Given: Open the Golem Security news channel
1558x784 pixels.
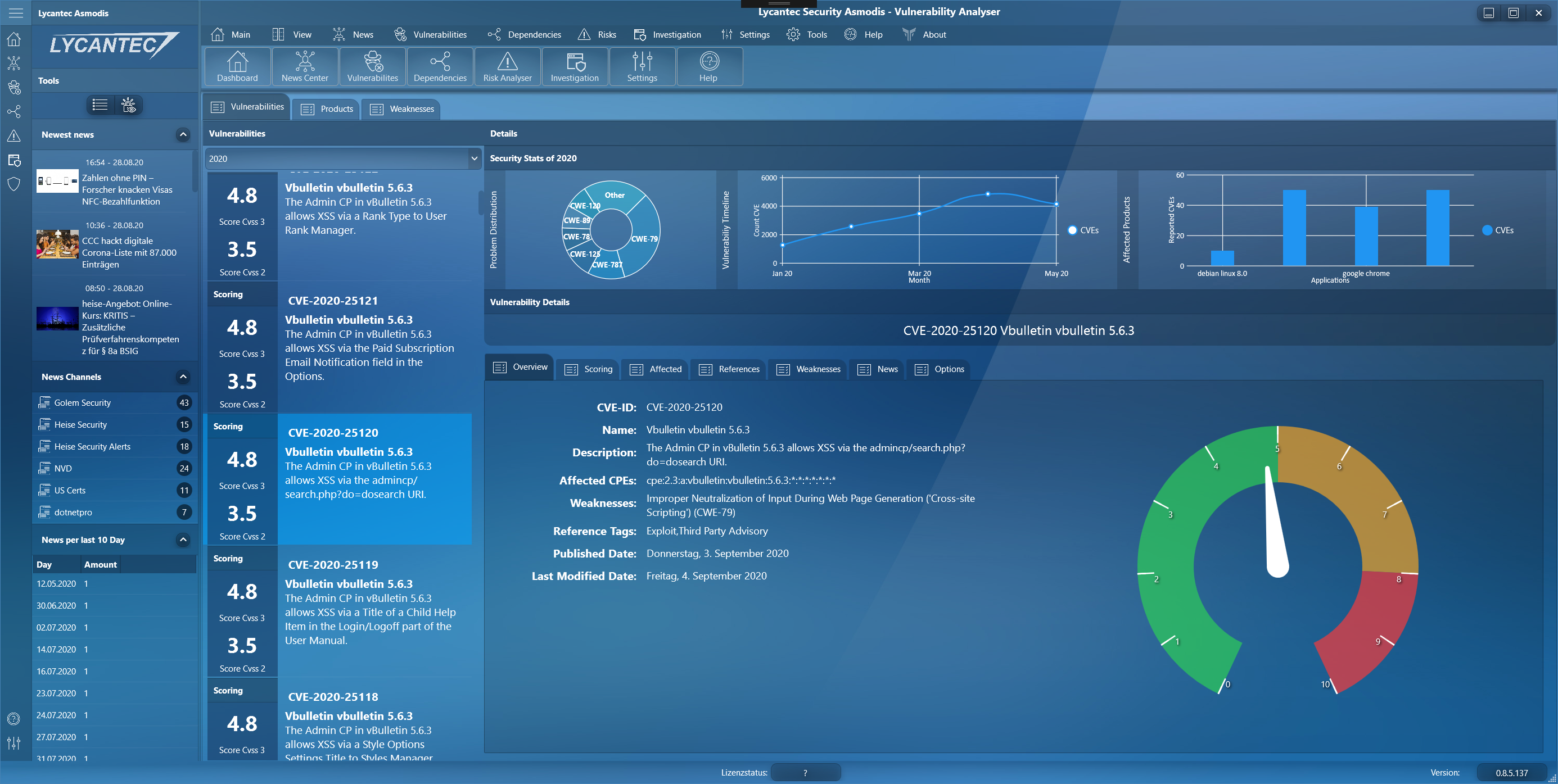Looking at the screenshot, I should [83, 402].
